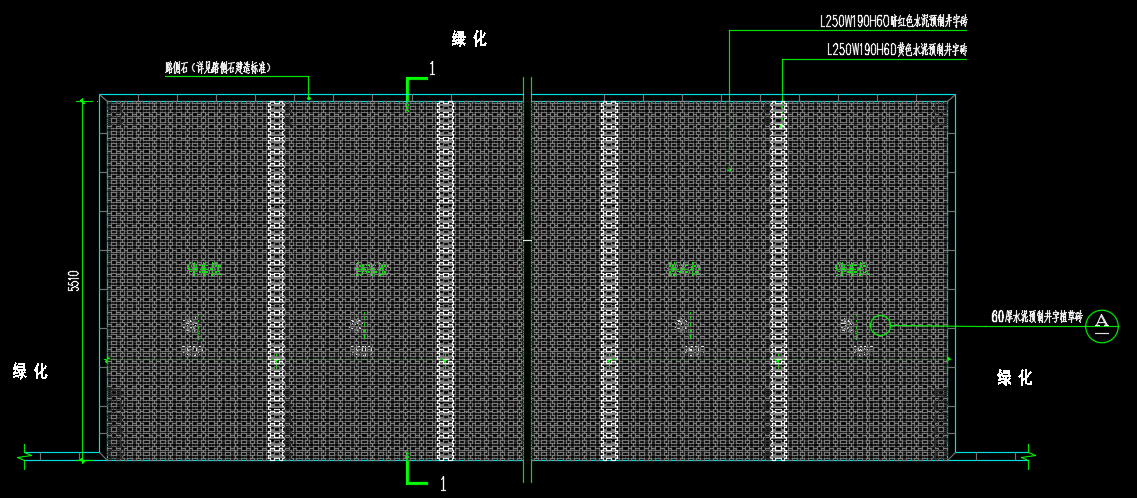Select the 60厚水泥预制井字植草砖 annotation

coord(1036,317)
